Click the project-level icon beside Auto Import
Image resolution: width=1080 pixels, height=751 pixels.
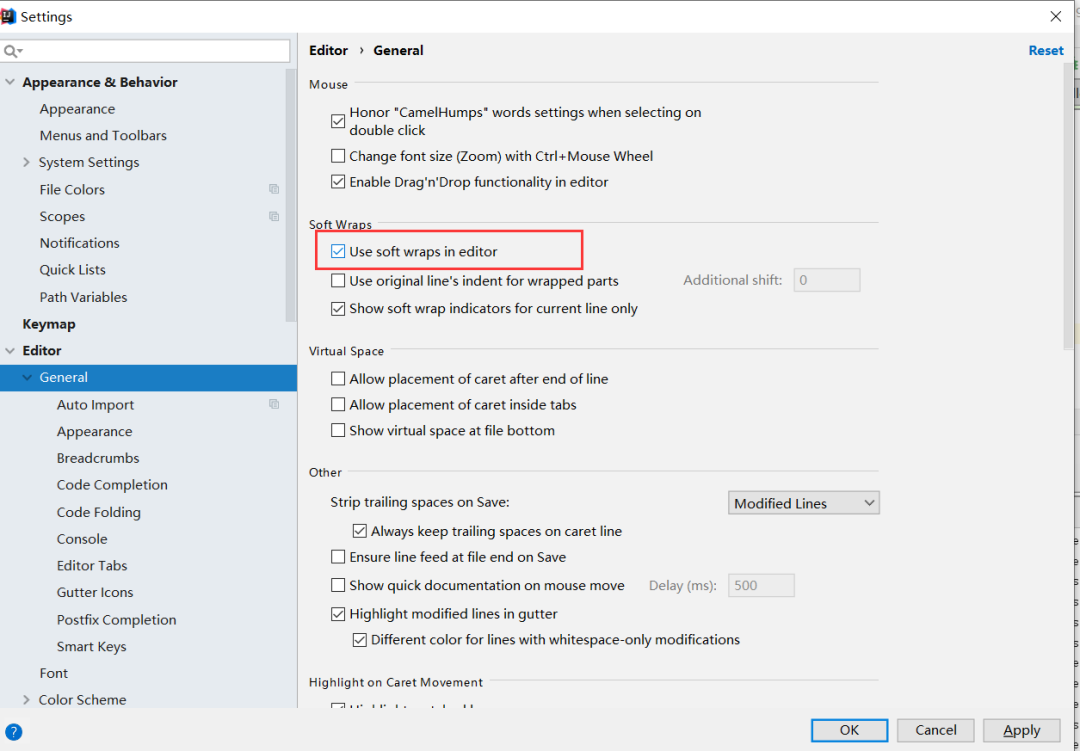(x=274, y=404)
